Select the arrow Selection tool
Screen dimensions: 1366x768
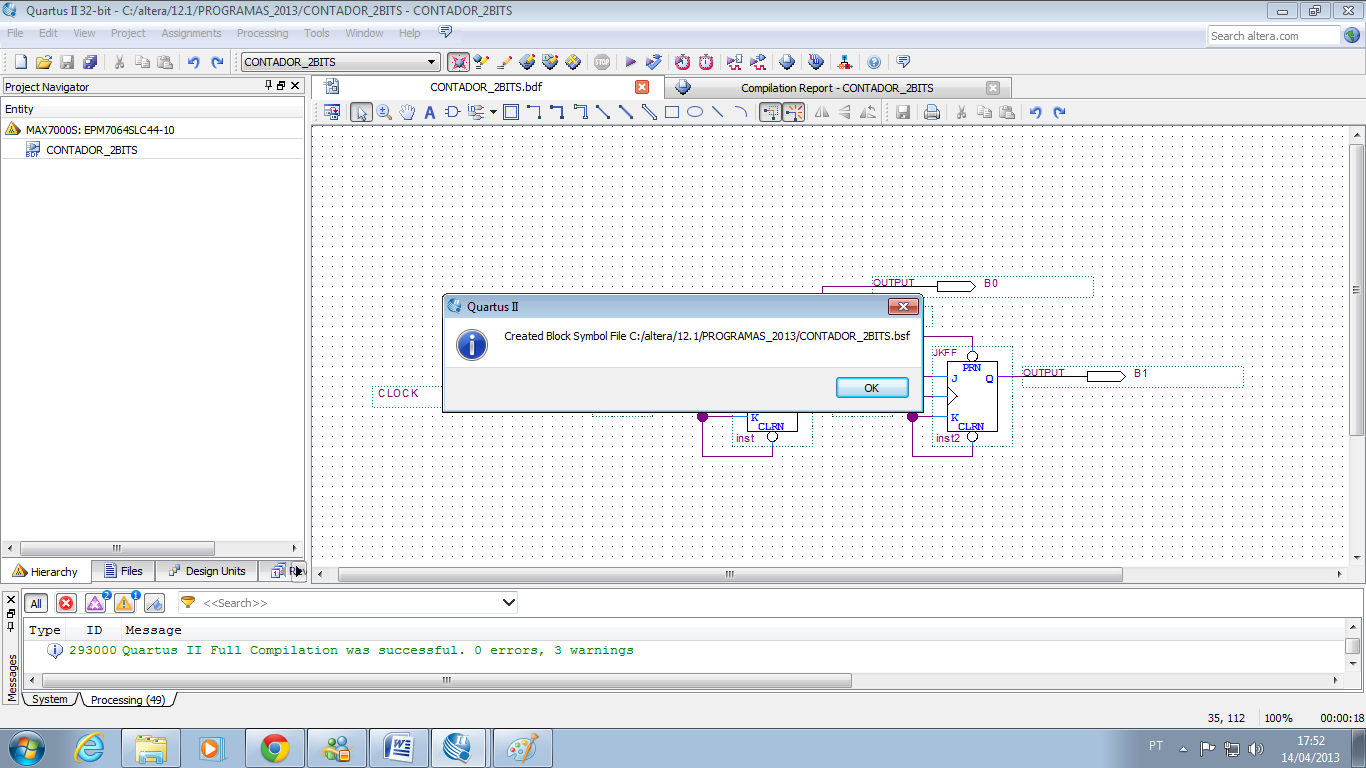[x=361, y=112]
